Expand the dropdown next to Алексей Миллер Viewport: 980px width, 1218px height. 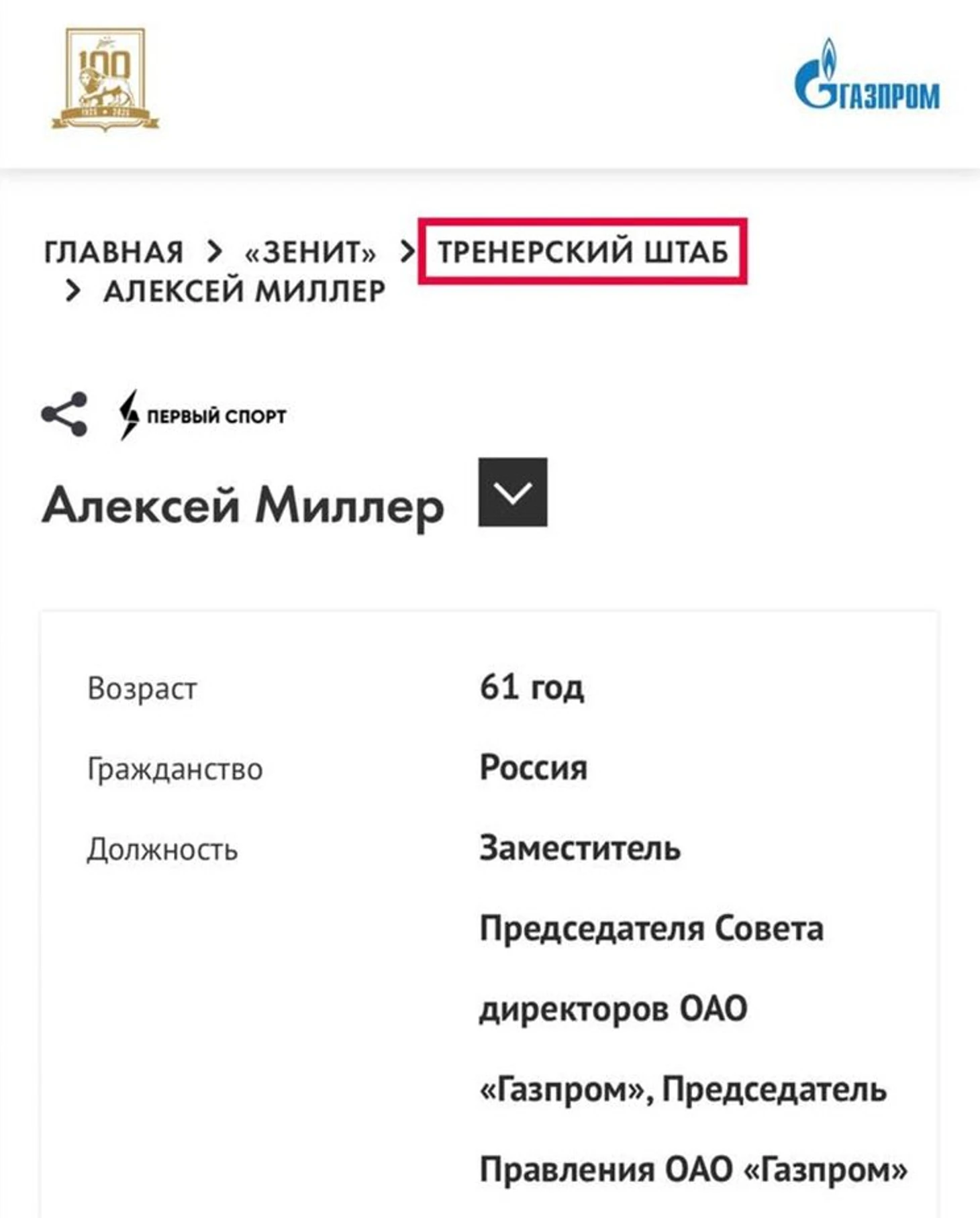(512, 492)
